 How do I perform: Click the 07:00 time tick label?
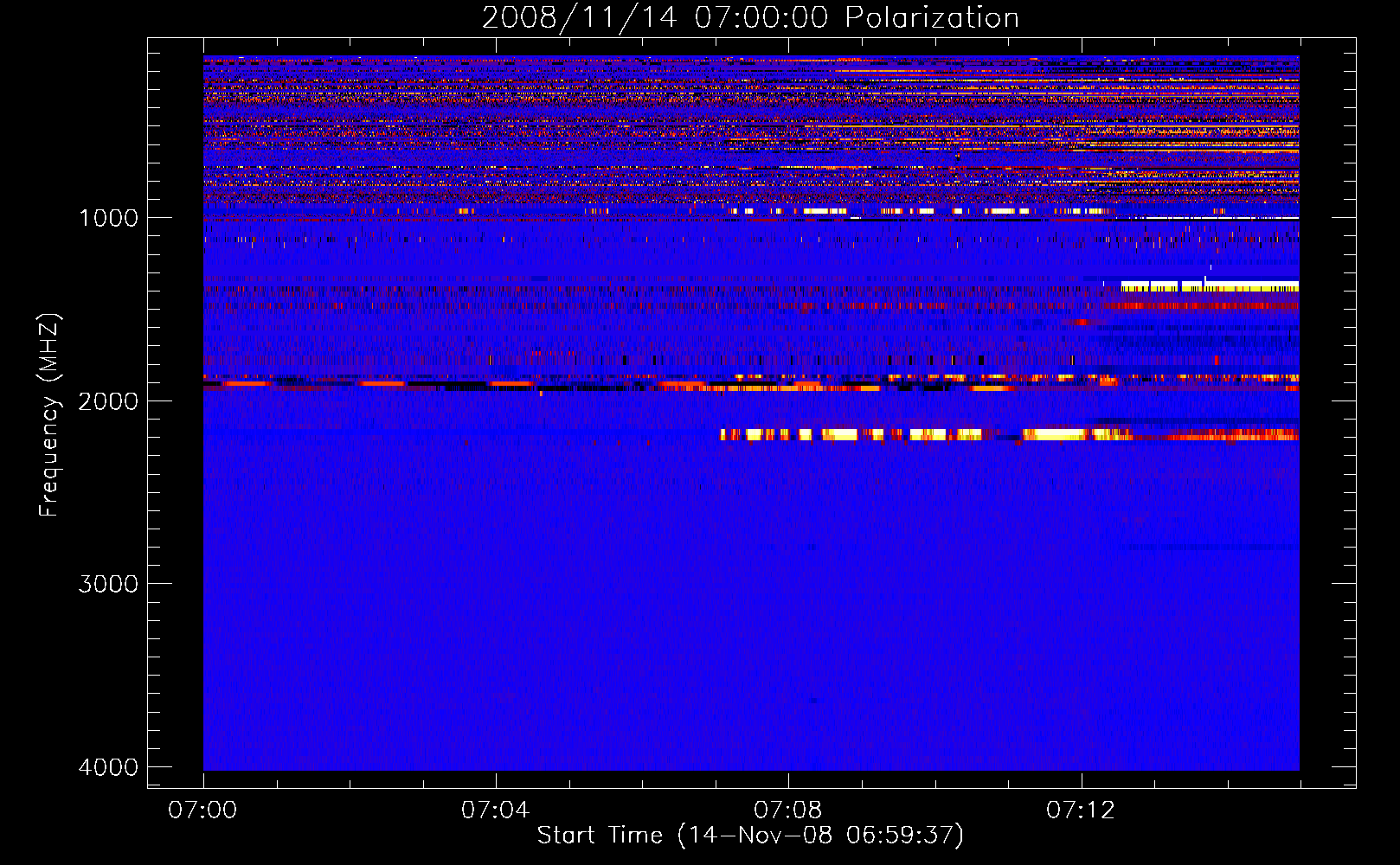pyautogui.click(x=202, y=810)
